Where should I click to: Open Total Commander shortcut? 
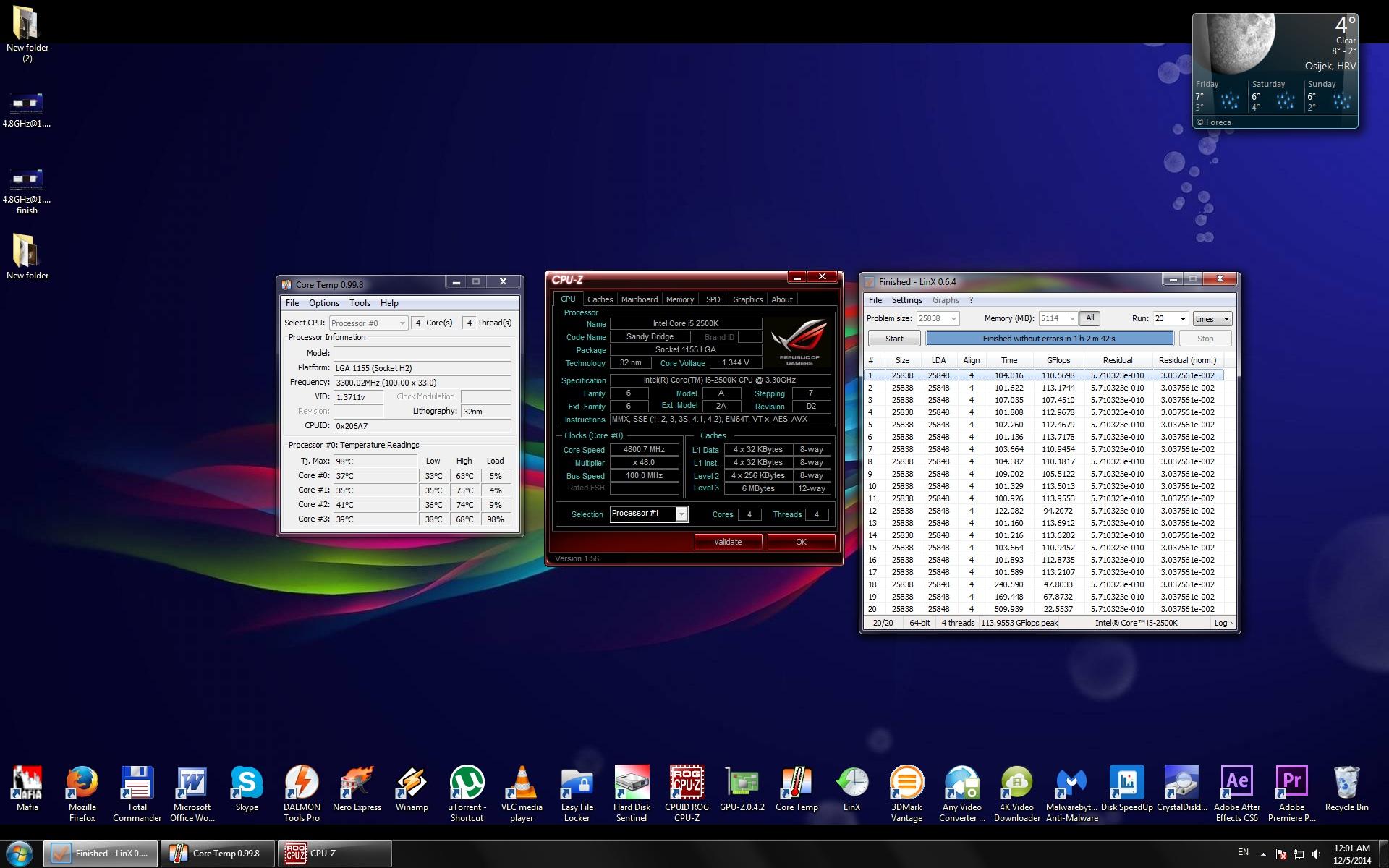pos(137,793)
